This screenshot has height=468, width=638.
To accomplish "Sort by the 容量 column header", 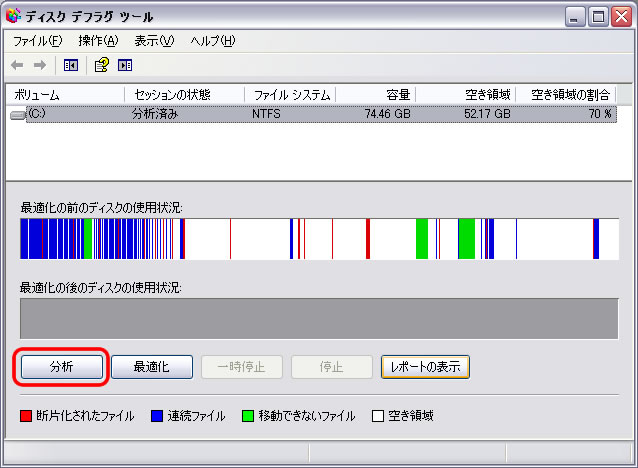I will point(375,95).
